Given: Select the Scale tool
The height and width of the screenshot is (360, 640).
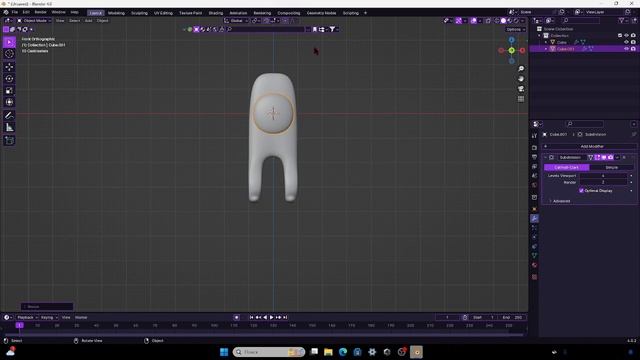Looking at the screenshot, I should point(9,91).
